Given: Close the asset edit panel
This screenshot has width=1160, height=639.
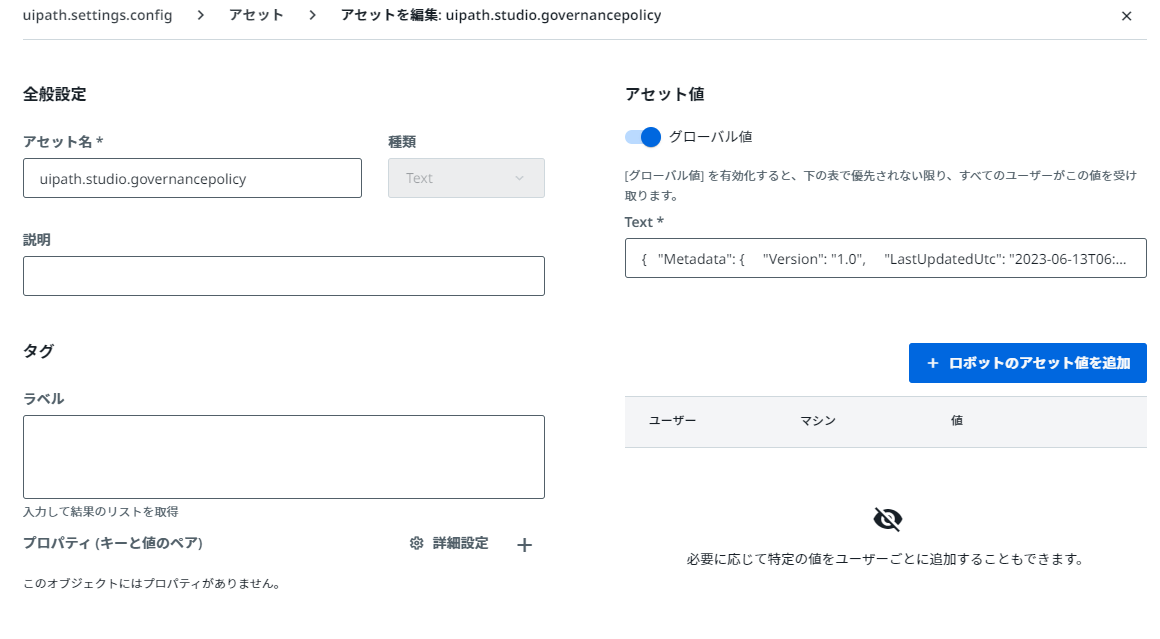Looking at the screenshot, I should pyautogui.click(x=1126, y=16).
